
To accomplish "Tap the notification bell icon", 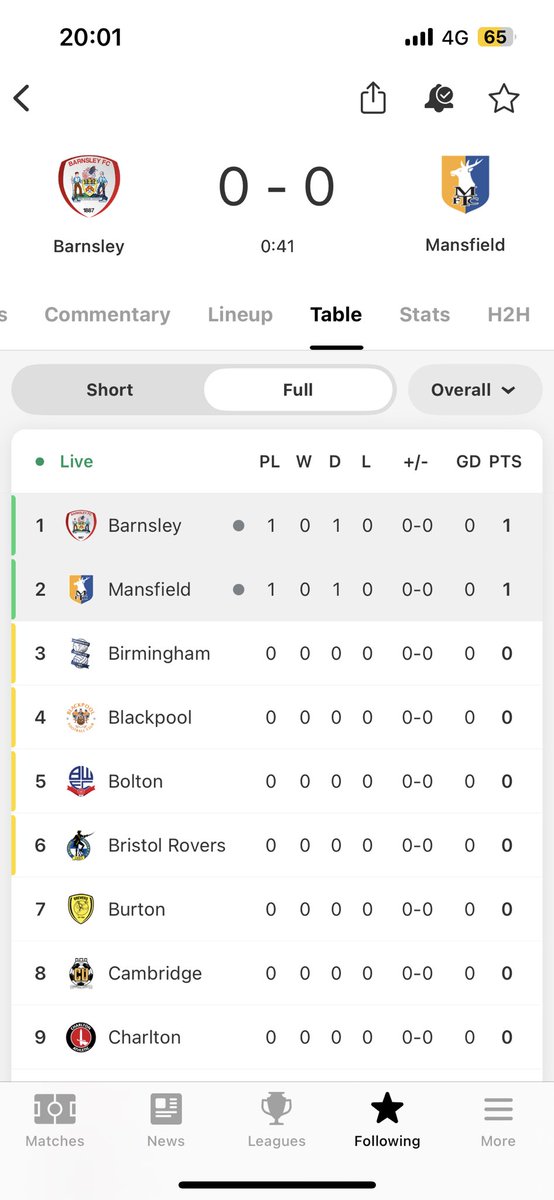I will point(438,98).
